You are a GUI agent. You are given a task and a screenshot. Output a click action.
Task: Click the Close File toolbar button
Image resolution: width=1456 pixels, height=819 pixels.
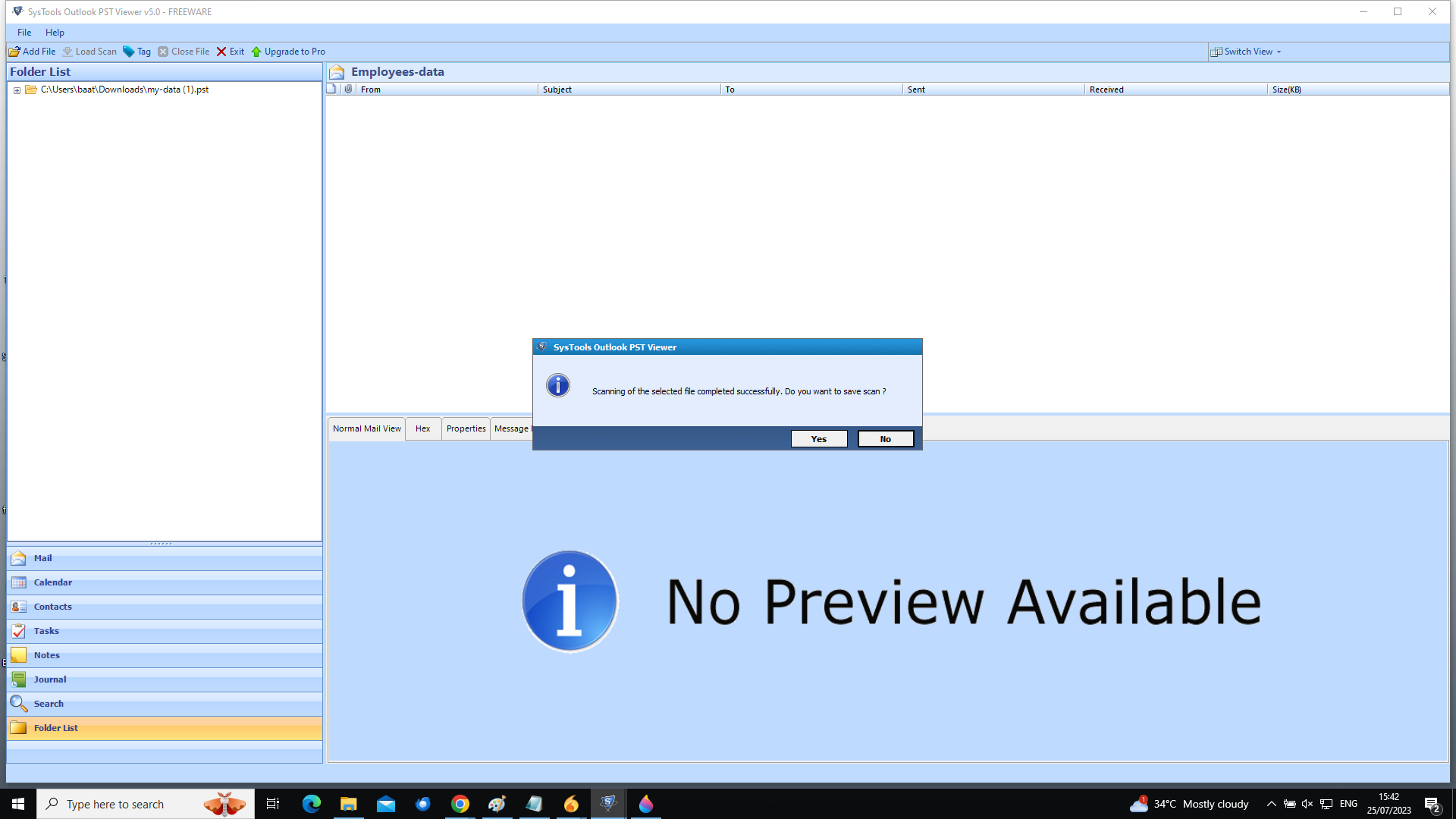point(184,52)
